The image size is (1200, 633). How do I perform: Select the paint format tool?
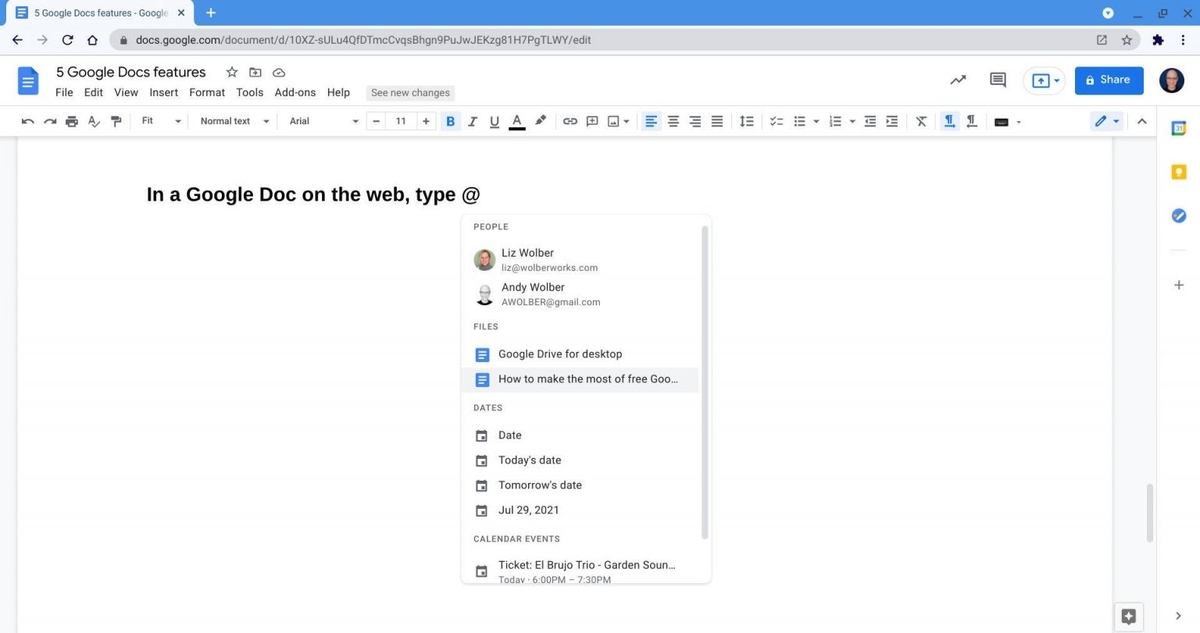pos(116,121)
